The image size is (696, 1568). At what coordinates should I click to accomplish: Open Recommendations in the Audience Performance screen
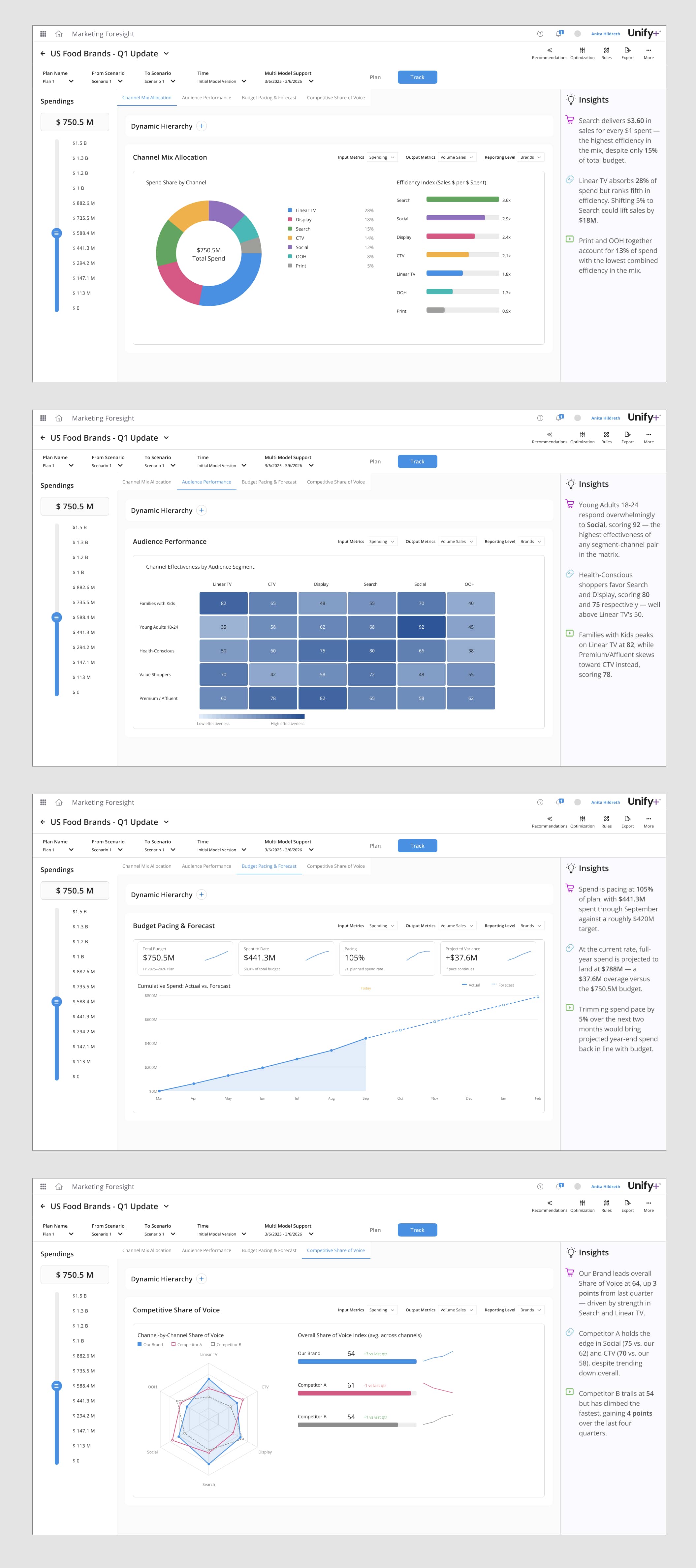pos(549,438)
